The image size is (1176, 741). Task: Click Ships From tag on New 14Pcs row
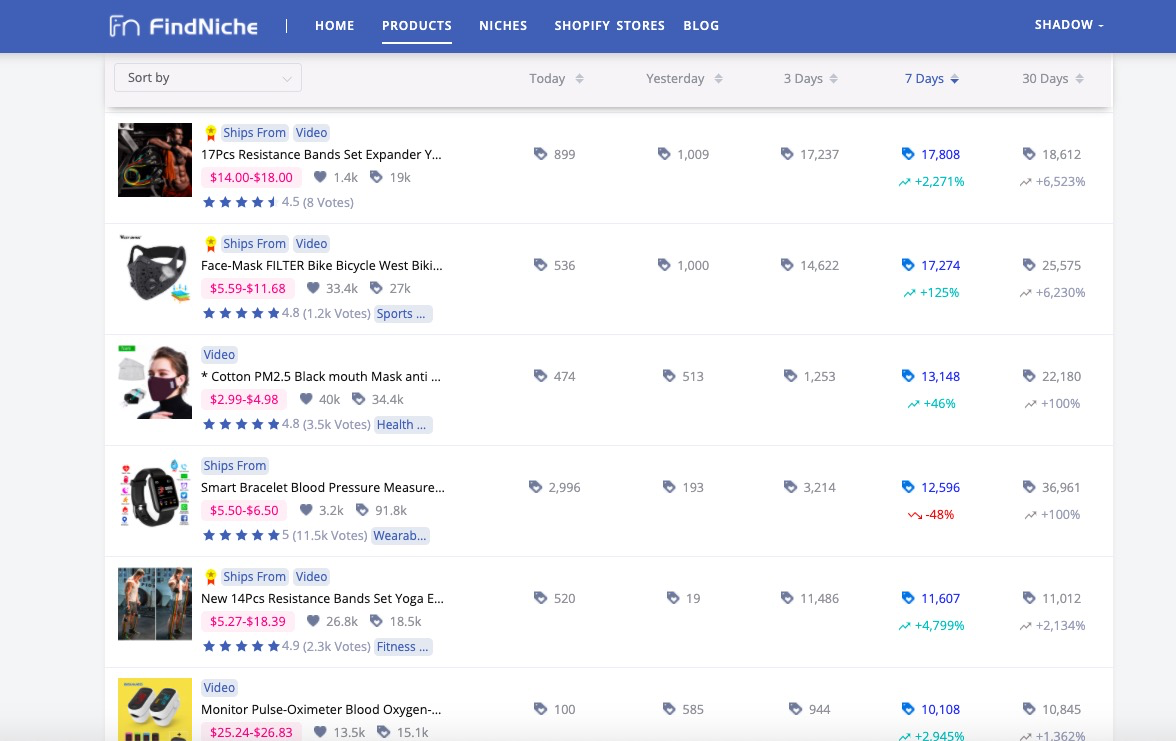coord(254,577)
